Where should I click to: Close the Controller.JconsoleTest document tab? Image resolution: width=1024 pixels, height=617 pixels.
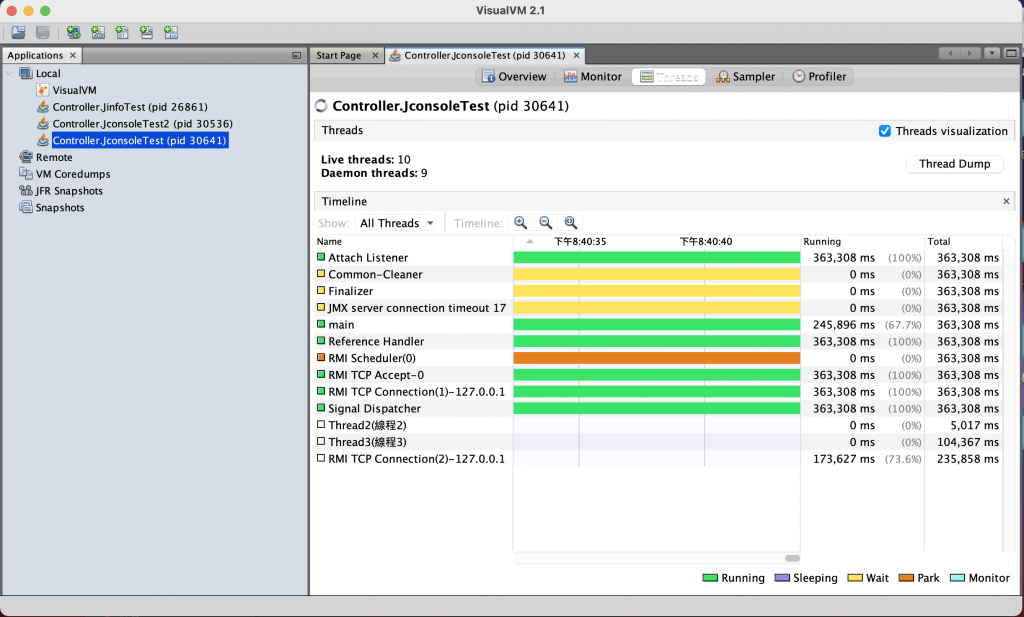pyautogui.click(x=576, y=55)
